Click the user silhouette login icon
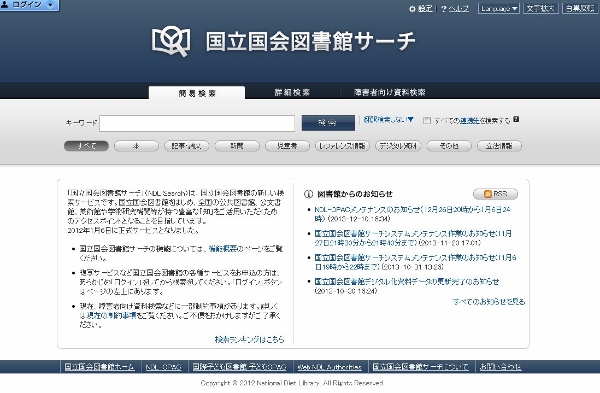The height and width of the screenshot is (393, 600). pyautogui.click(x=5, y=5)
